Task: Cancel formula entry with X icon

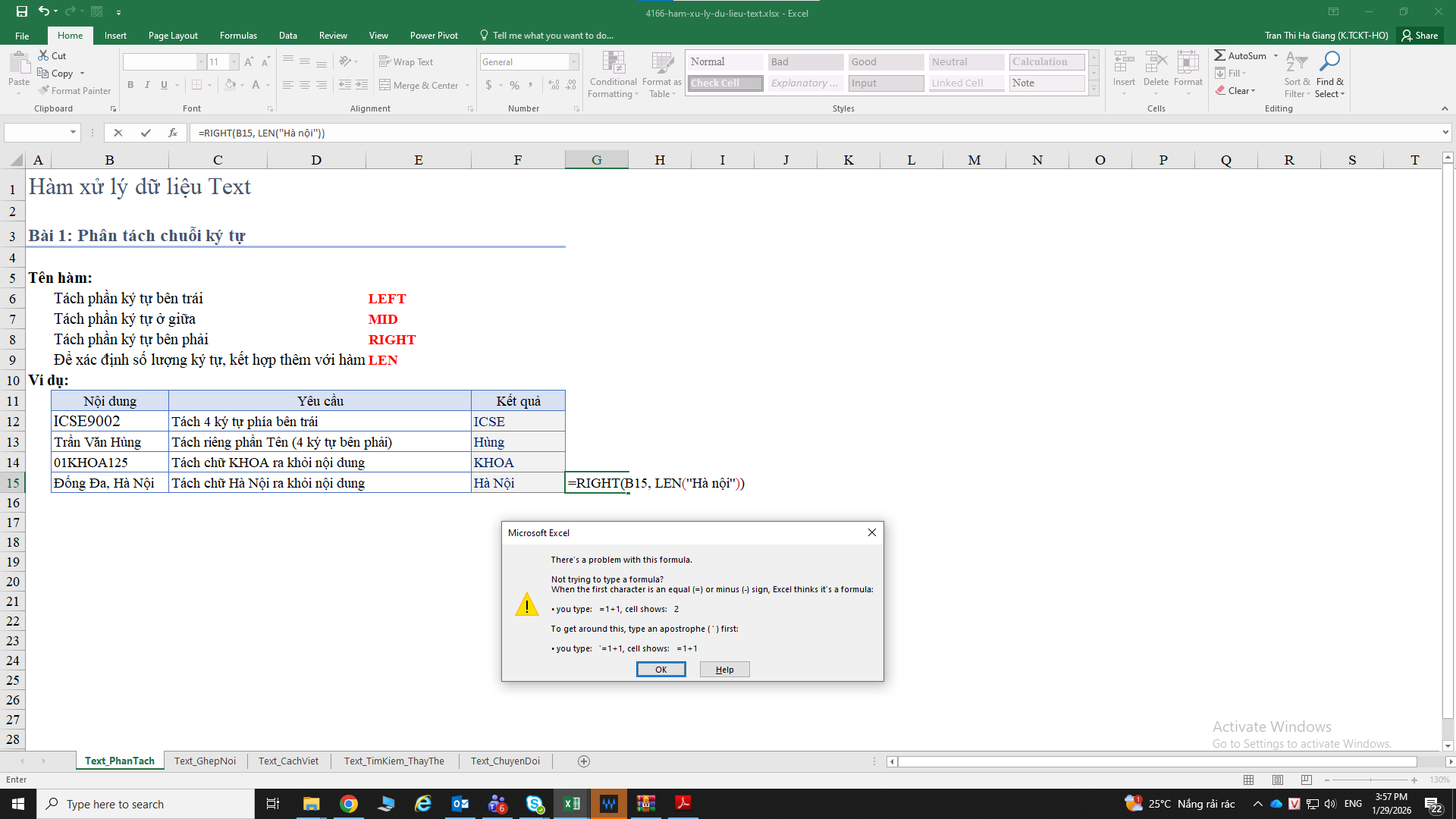Action: (x=118, y=133)
